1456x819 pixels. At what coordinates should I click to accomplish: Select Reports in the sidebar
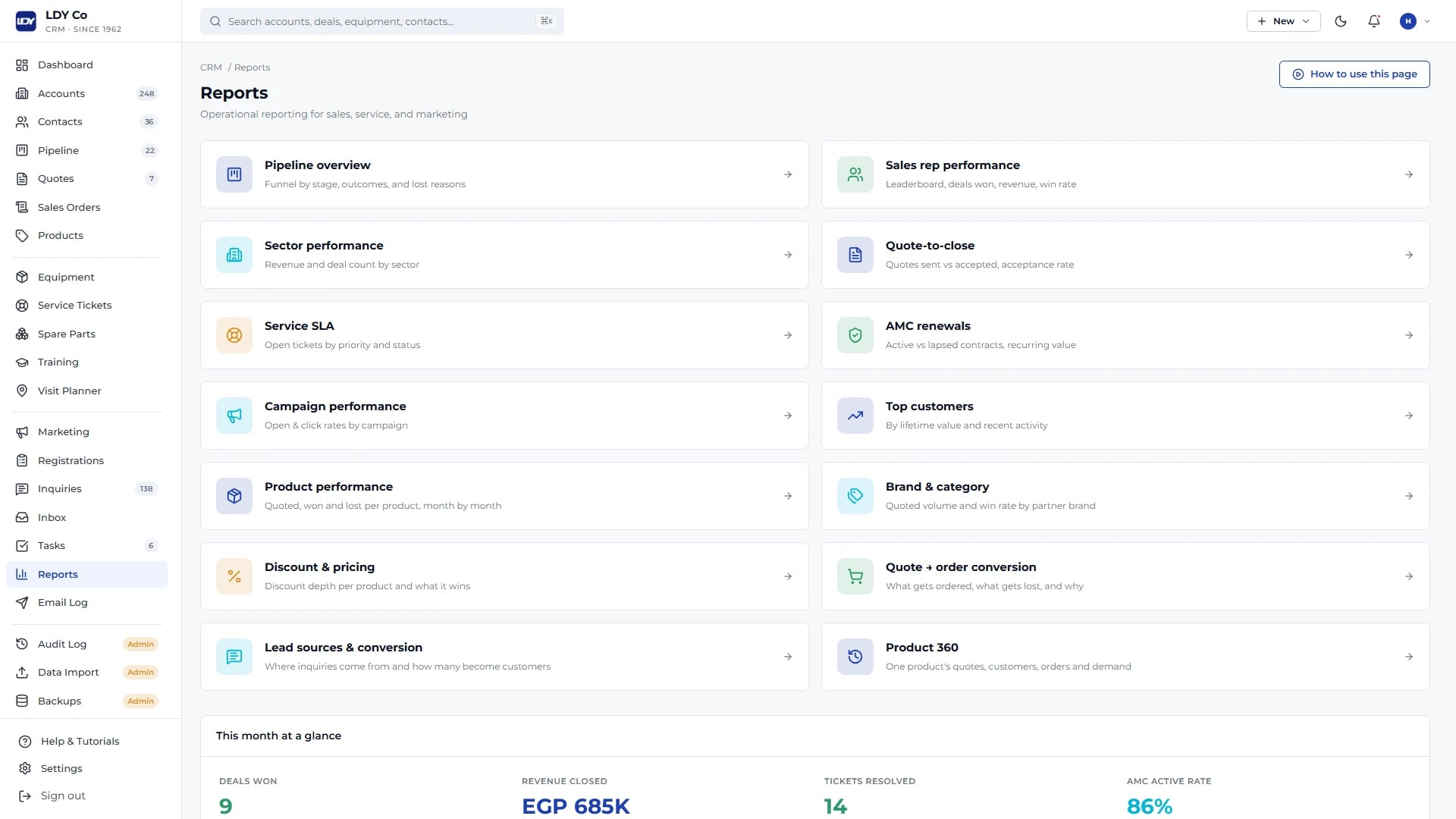click(86, 574)
